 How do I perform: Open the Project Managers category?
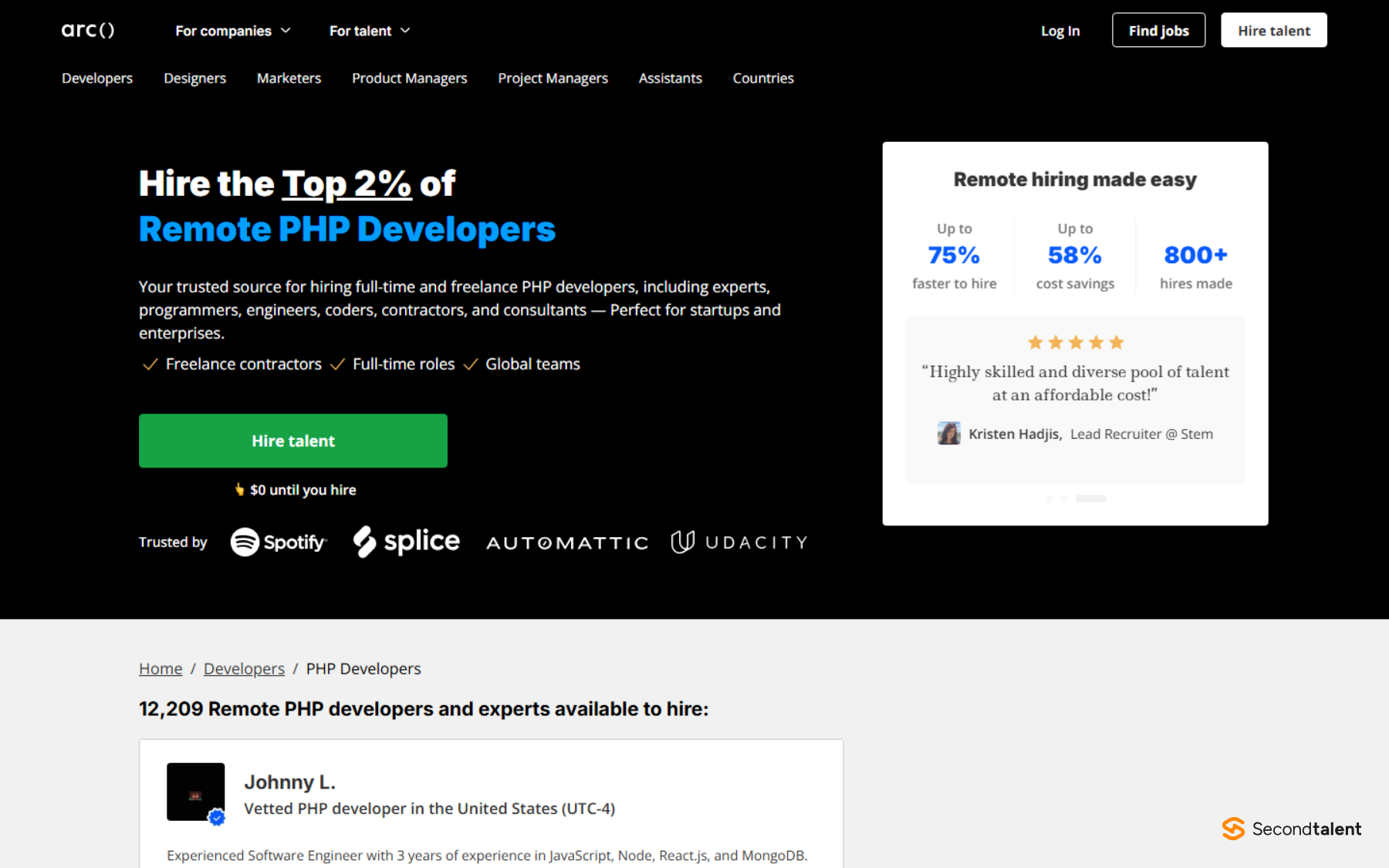click(x=553, y=78)
